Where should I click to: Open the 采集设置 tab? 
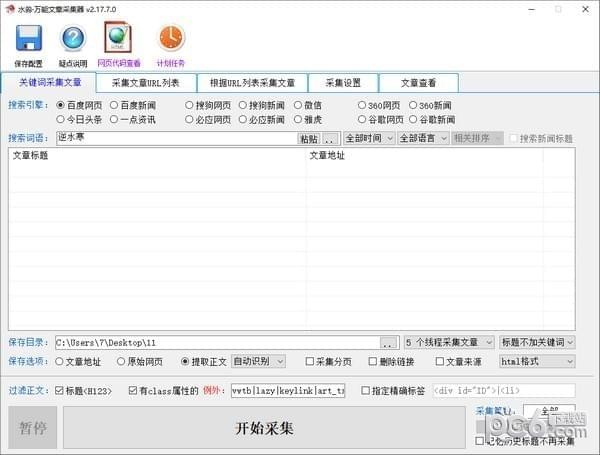(x=343, y=83)
